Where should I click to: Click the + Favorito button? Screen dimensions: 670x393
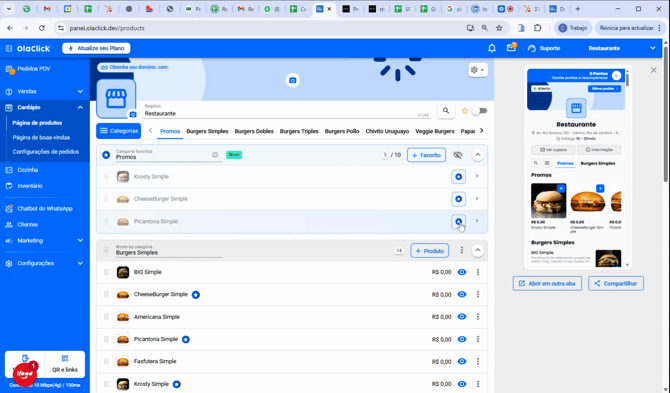(426, 155)
